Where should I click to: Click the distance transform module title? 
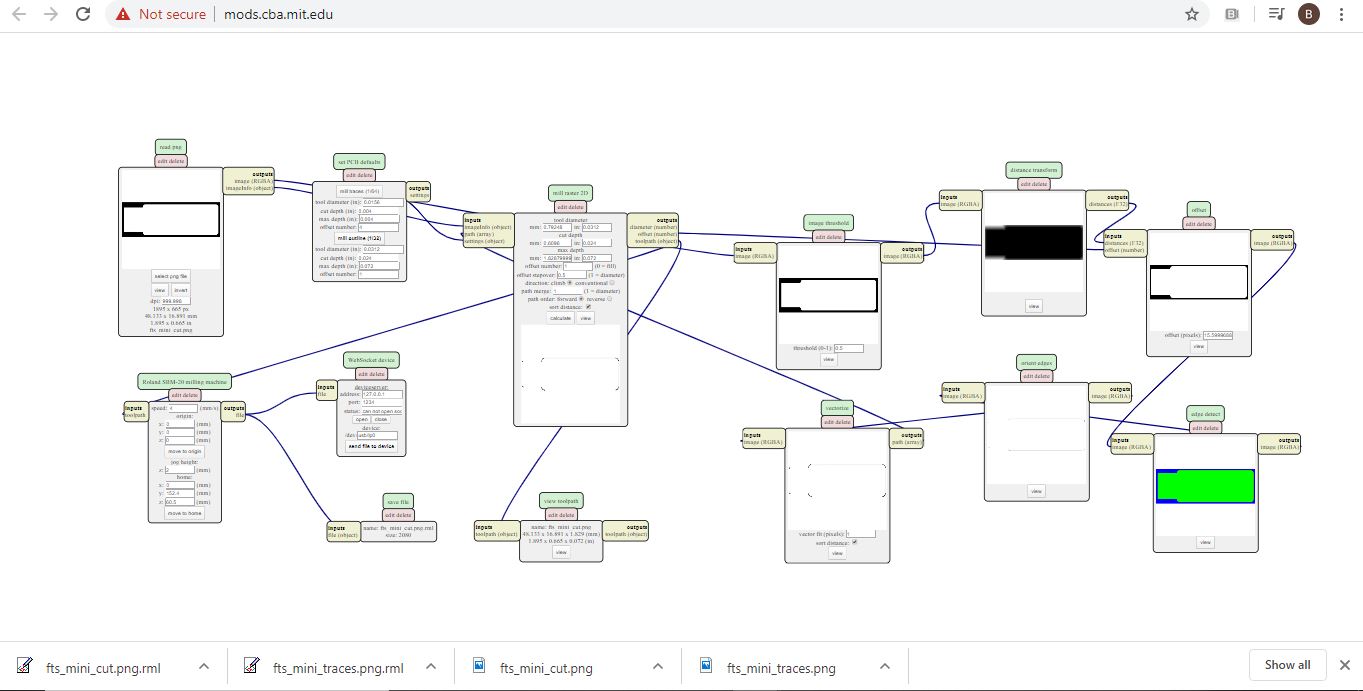1034,170
